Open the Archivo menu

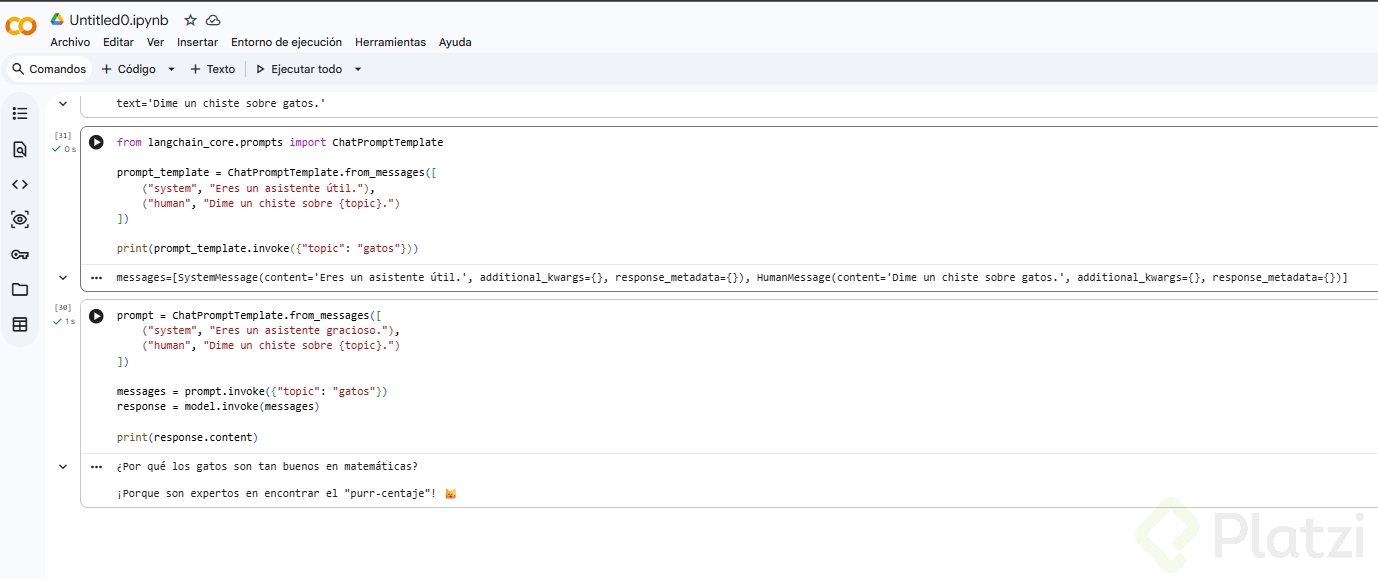(x=70, y=42)
